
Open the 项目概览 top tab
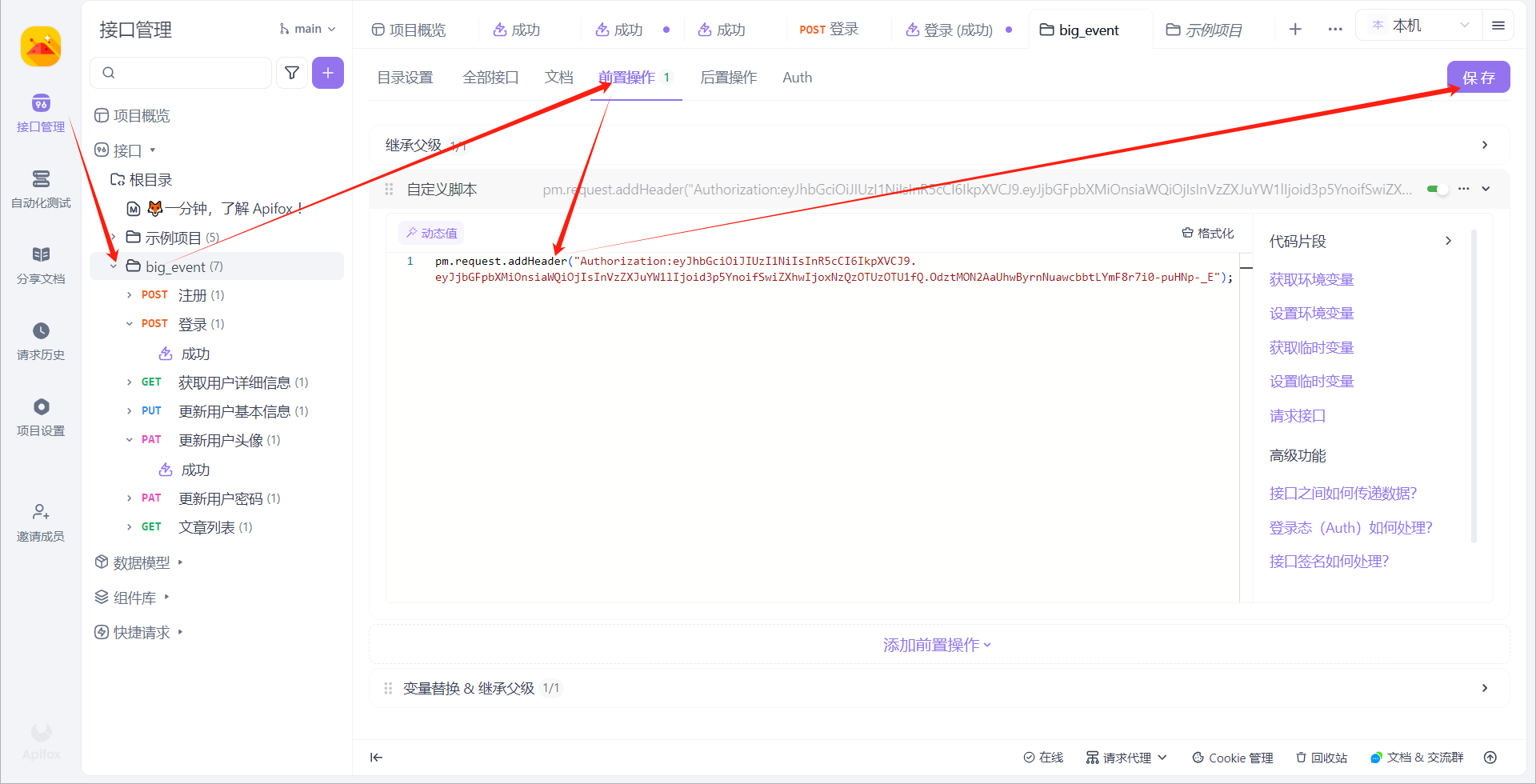409,30
